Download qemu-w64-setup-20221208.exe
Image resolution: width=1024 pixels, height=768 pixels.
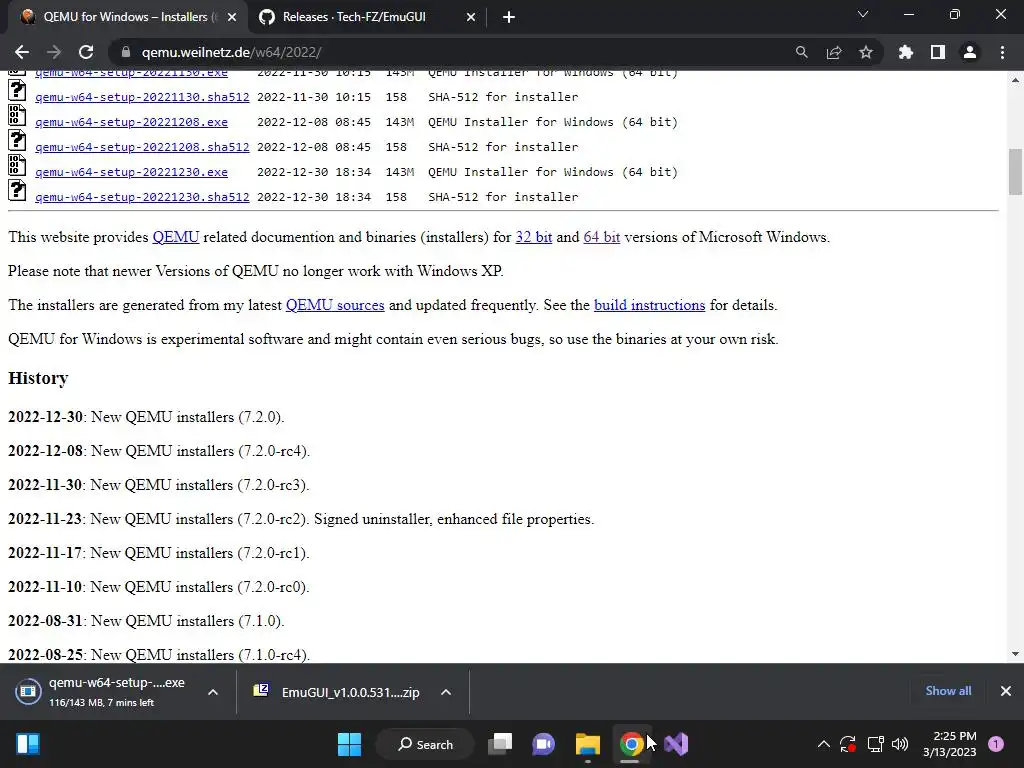click(131, 122)
